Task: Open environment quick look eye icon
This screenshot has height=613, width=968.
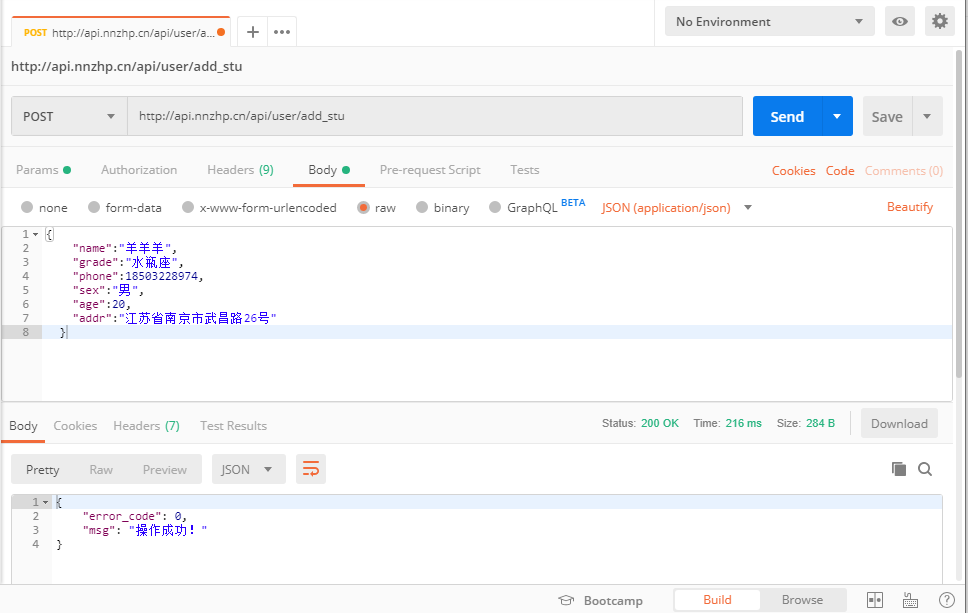Action: pos(899,22)
